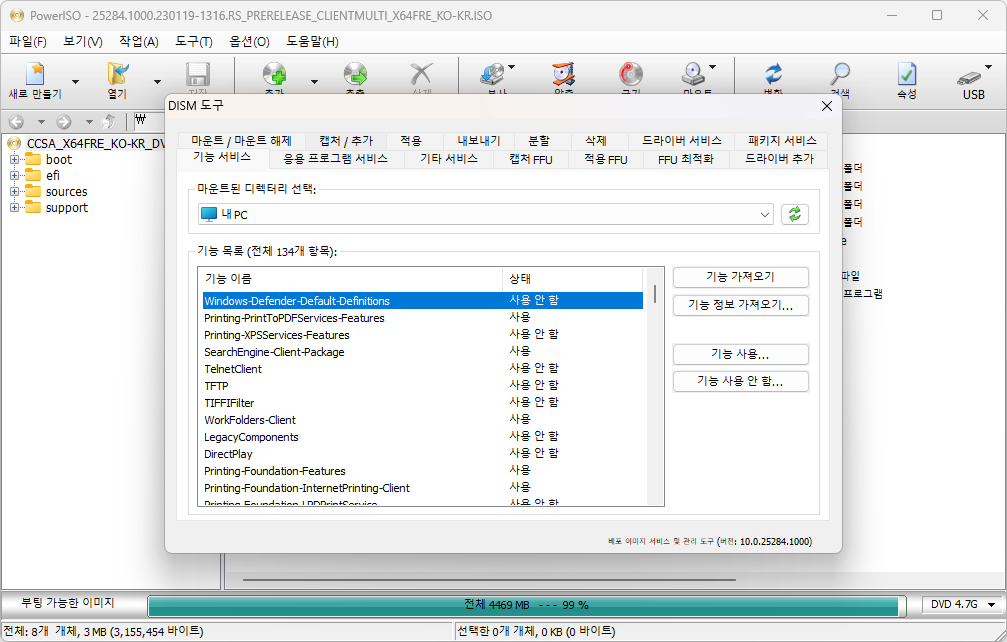Switch to FFU 최적화 tab
This screenshot has width=1007, height=642.
click(686, 159)
